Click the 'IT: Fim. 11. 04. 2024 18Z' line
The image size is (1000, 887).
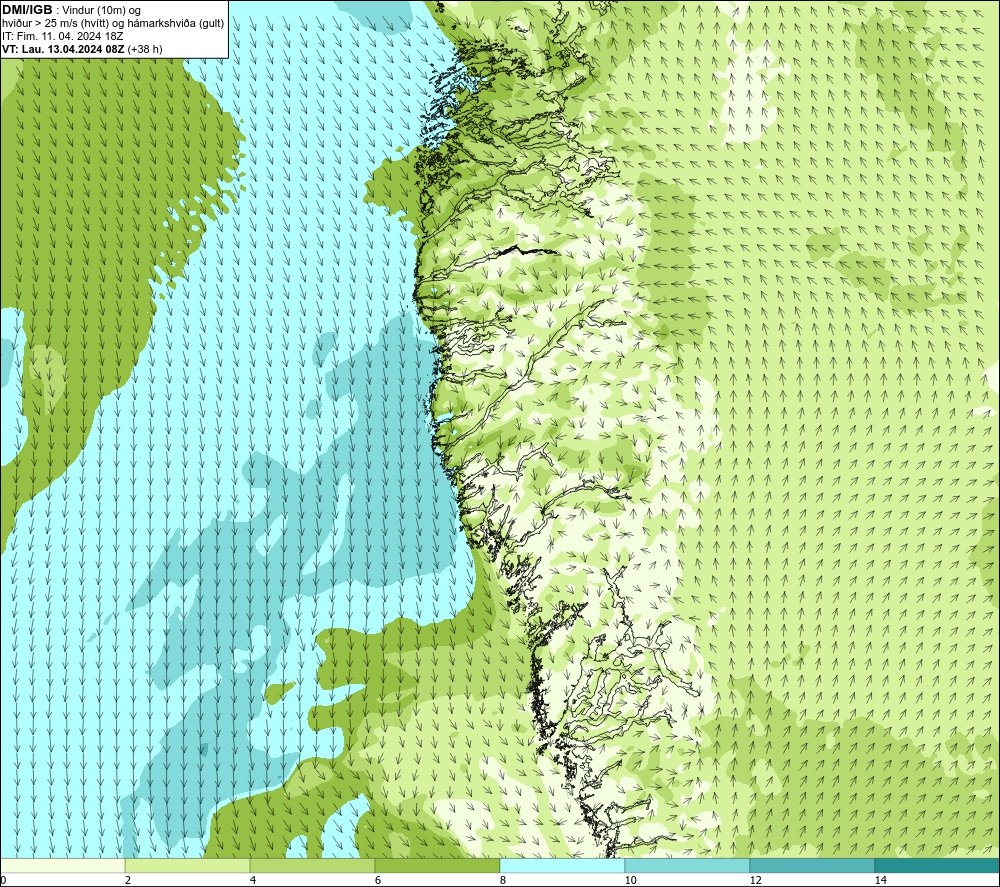(x=62, y=36)
